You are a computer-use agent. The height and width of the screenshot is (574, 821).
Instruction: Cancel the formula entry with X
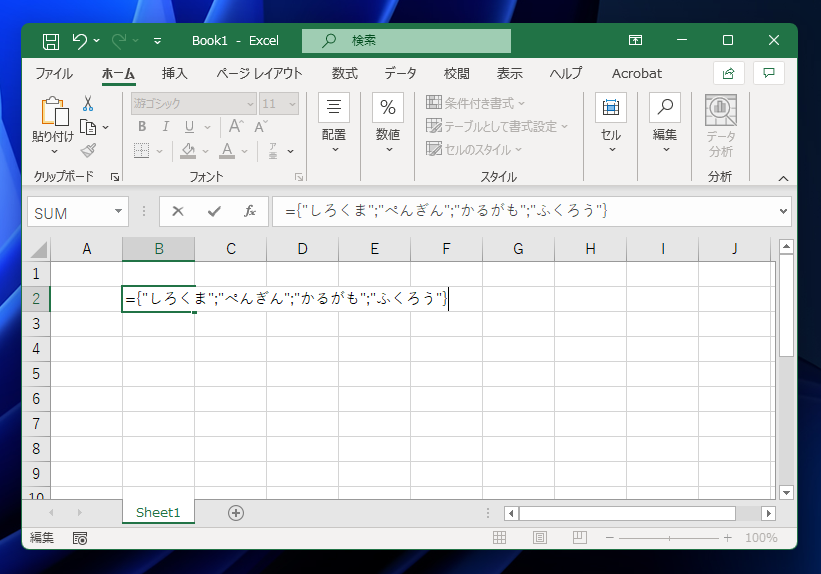(178, 211)
